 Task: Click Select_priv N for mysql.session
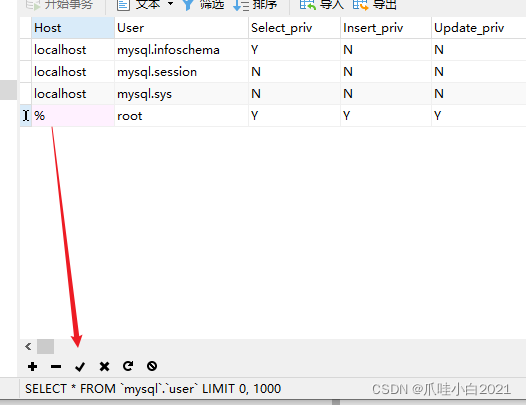pos(295,72)
